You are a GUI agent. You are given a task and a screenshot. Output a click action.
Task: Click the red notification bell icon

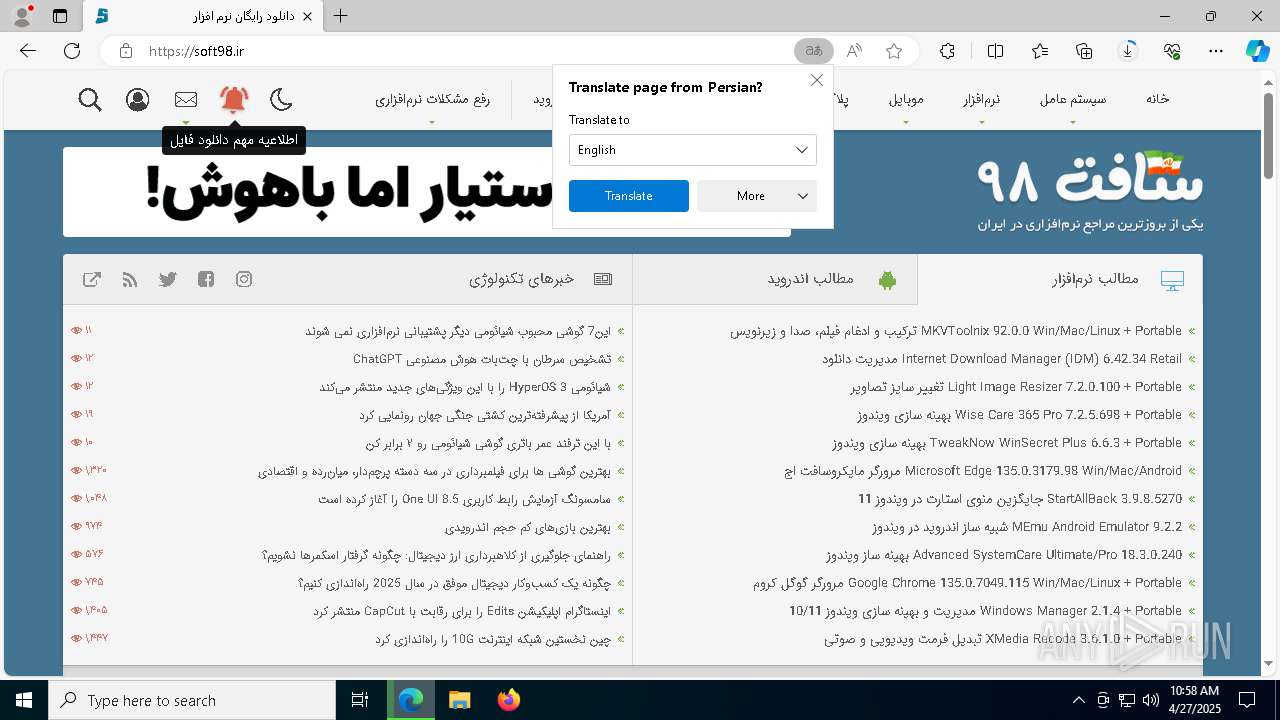pyautogui.click(x=234, y=99)
